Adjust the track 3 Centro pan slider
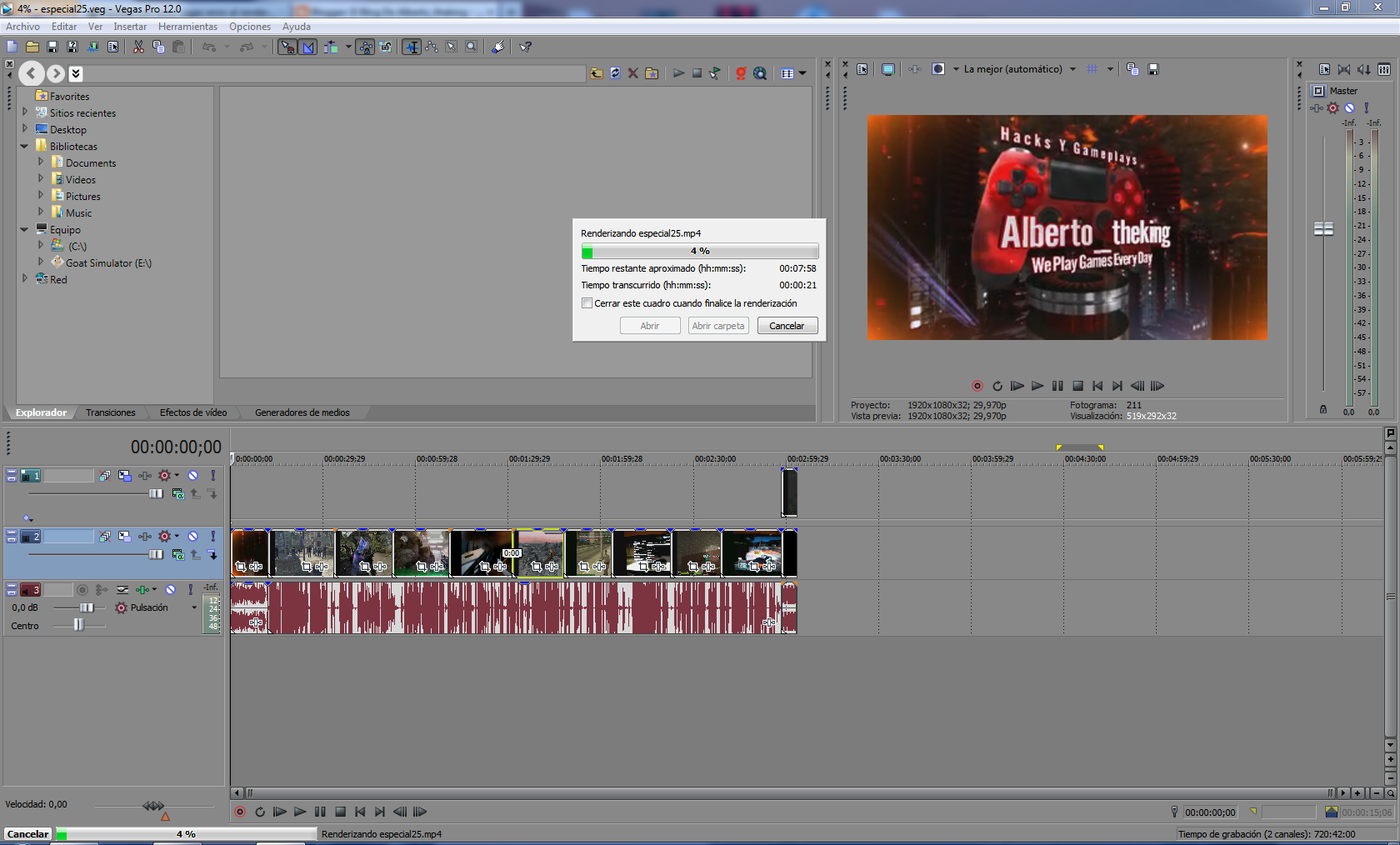 [78, 625]
